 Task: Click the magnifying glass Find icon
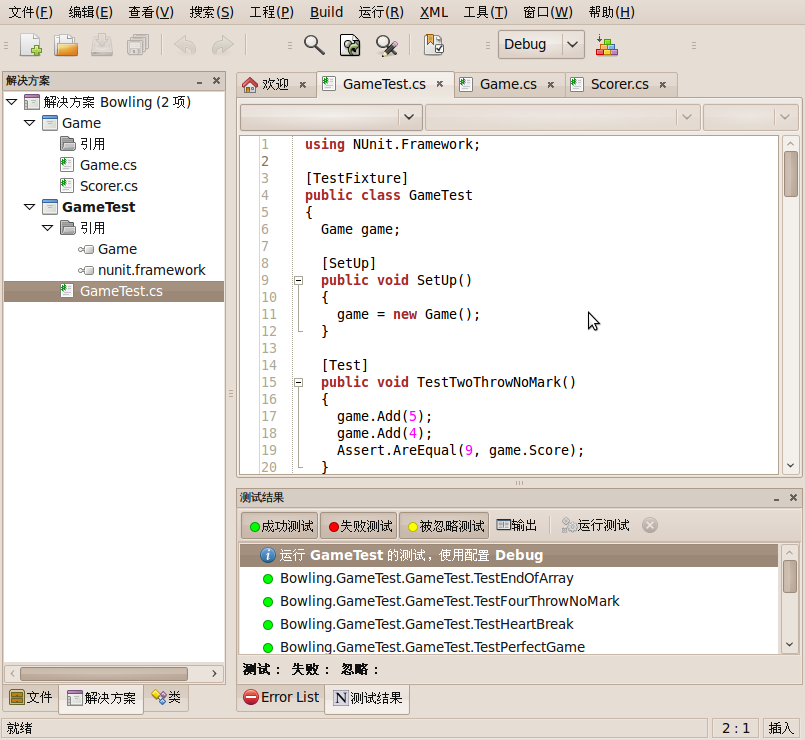(314, 45)
